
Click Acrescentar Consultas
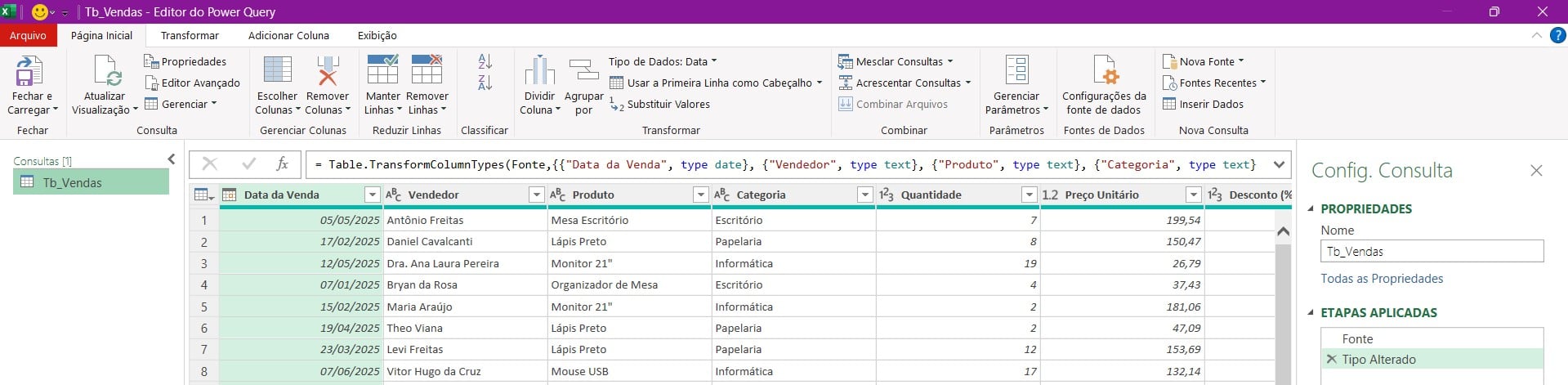pos(905,83)
